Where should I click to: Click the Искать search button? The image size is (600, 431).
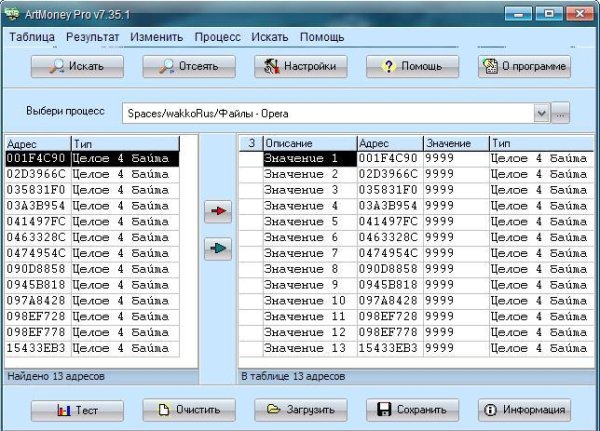(x=77, y=67)
